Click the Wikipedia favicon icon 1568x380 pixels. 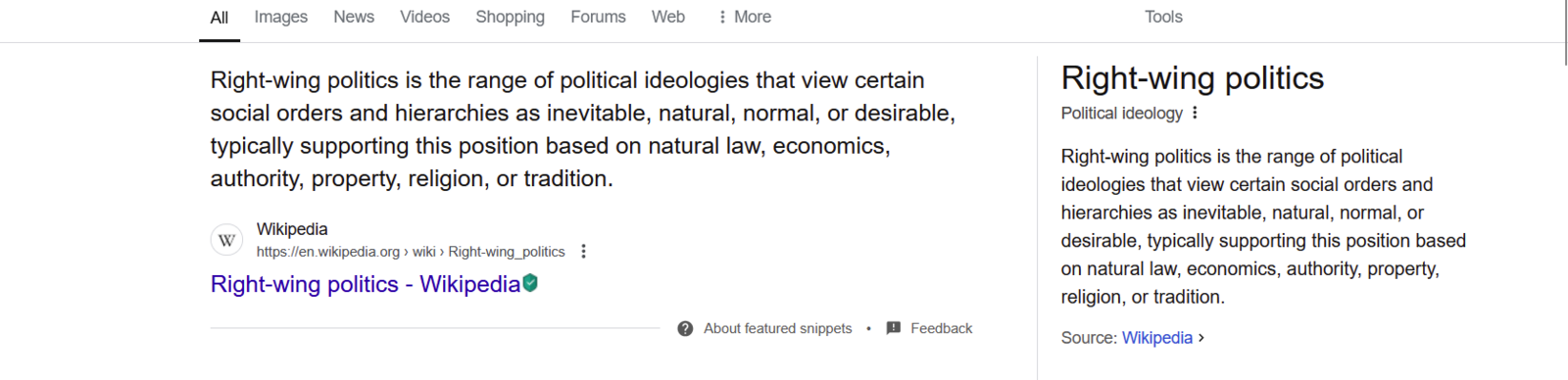pos(226,240)
